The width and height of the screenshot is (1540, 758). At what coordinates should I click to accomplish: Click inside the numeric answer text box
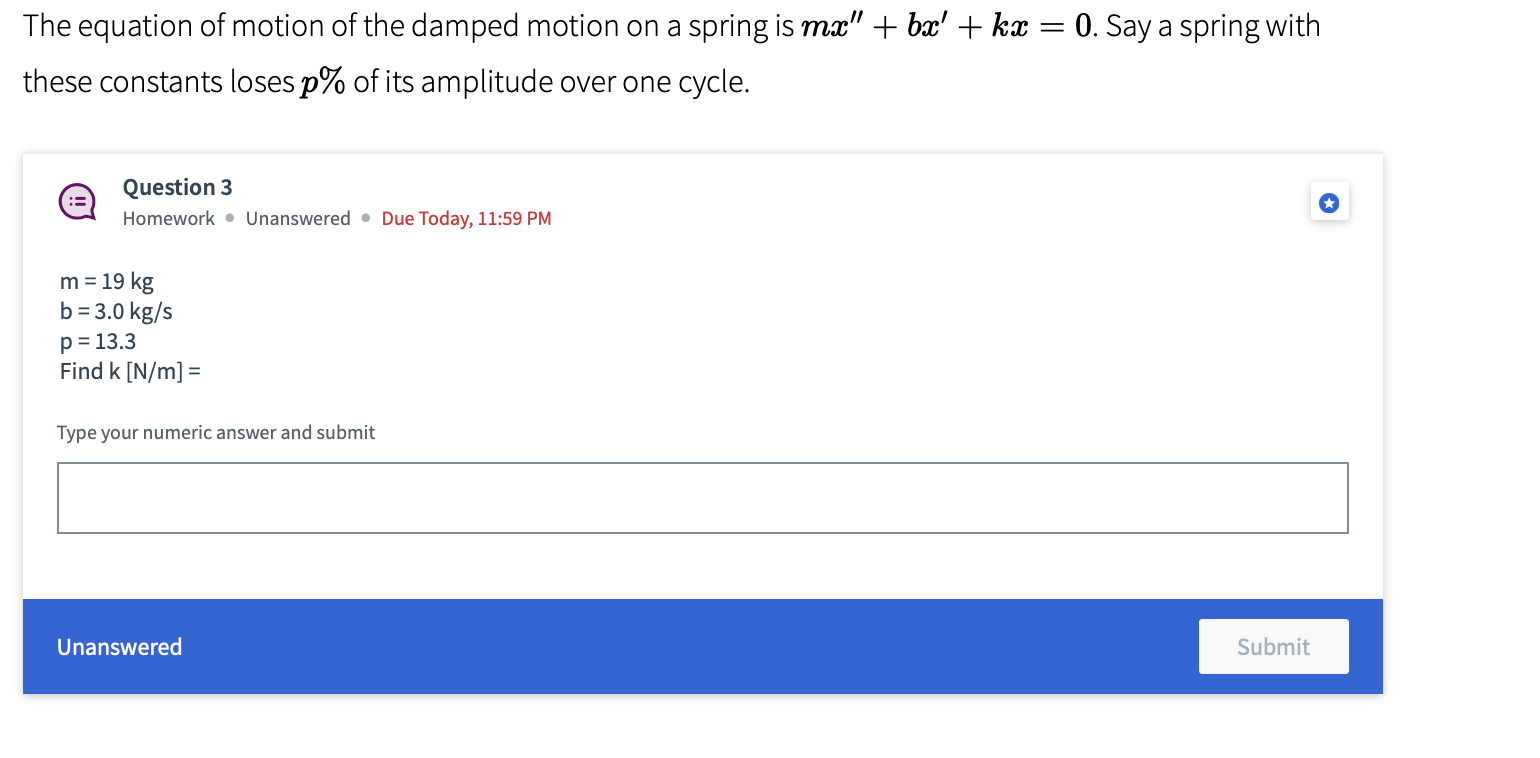pyautogui.click(x=700, y=497)
